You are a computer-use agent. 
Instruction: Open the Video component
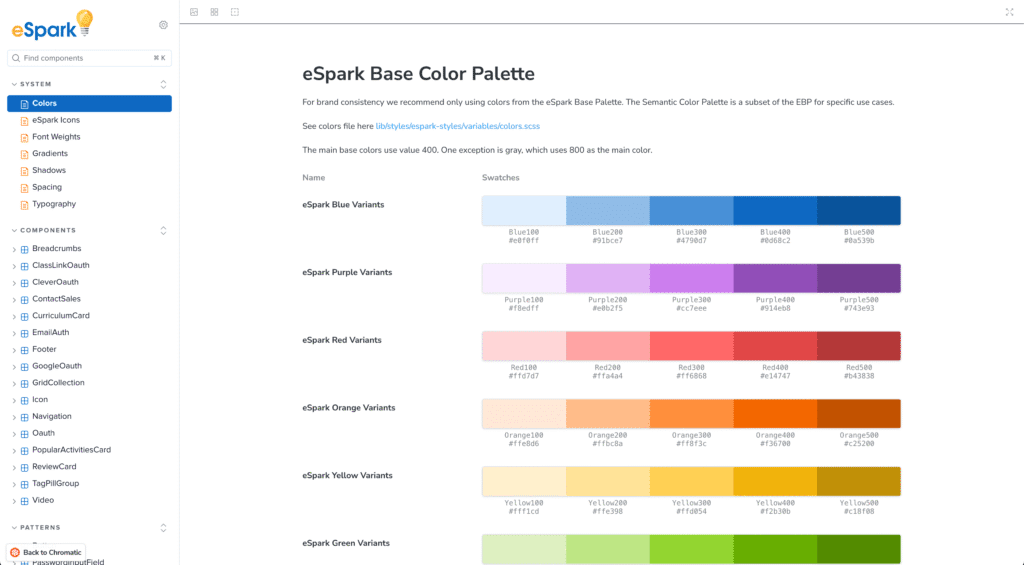click(x=43, y=500)
